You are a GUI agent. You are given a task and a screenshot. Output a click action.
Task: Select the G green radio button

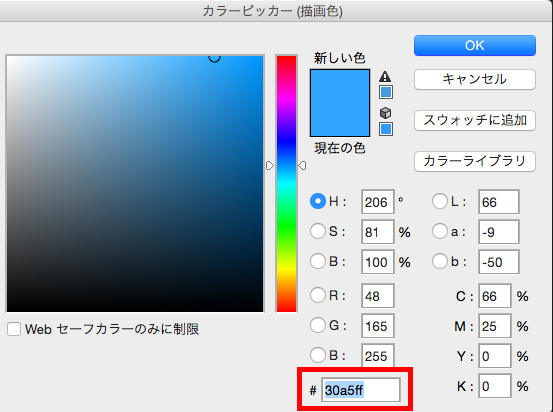[x=318, y=325]
